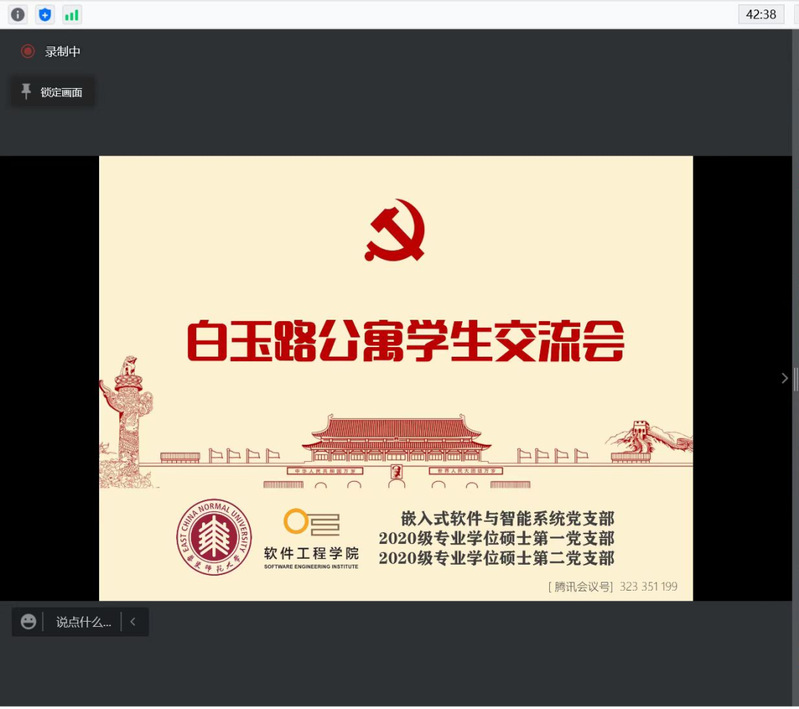Click the blue security shield icon
The height and width of the screenshot is (709, 799).
tap(44, 14)
